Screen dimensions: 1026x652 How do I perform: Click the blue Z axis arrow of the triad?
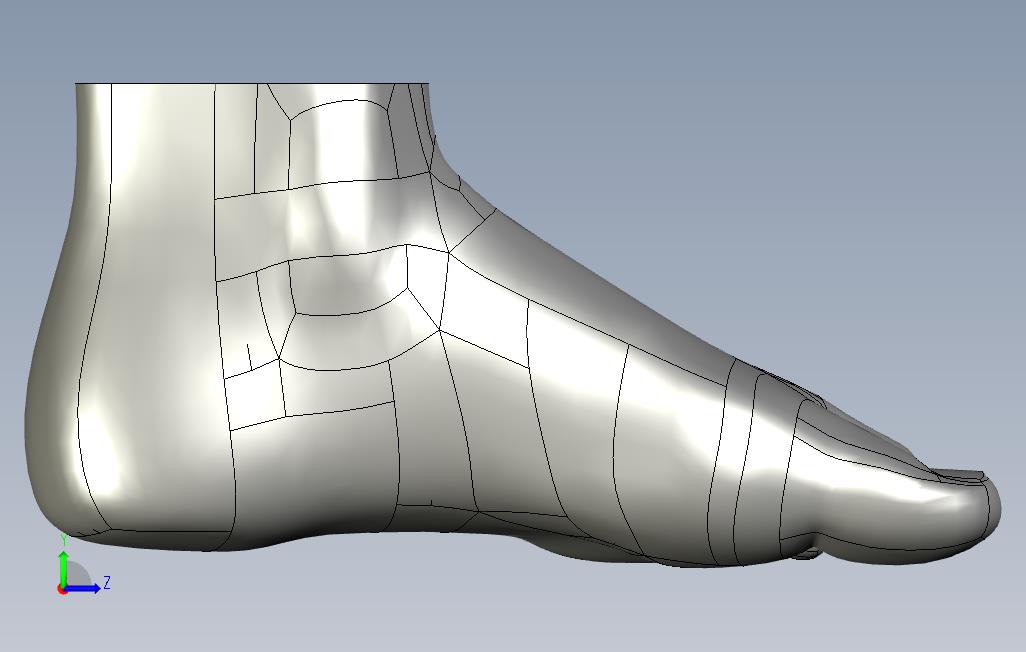click(83, 589)
